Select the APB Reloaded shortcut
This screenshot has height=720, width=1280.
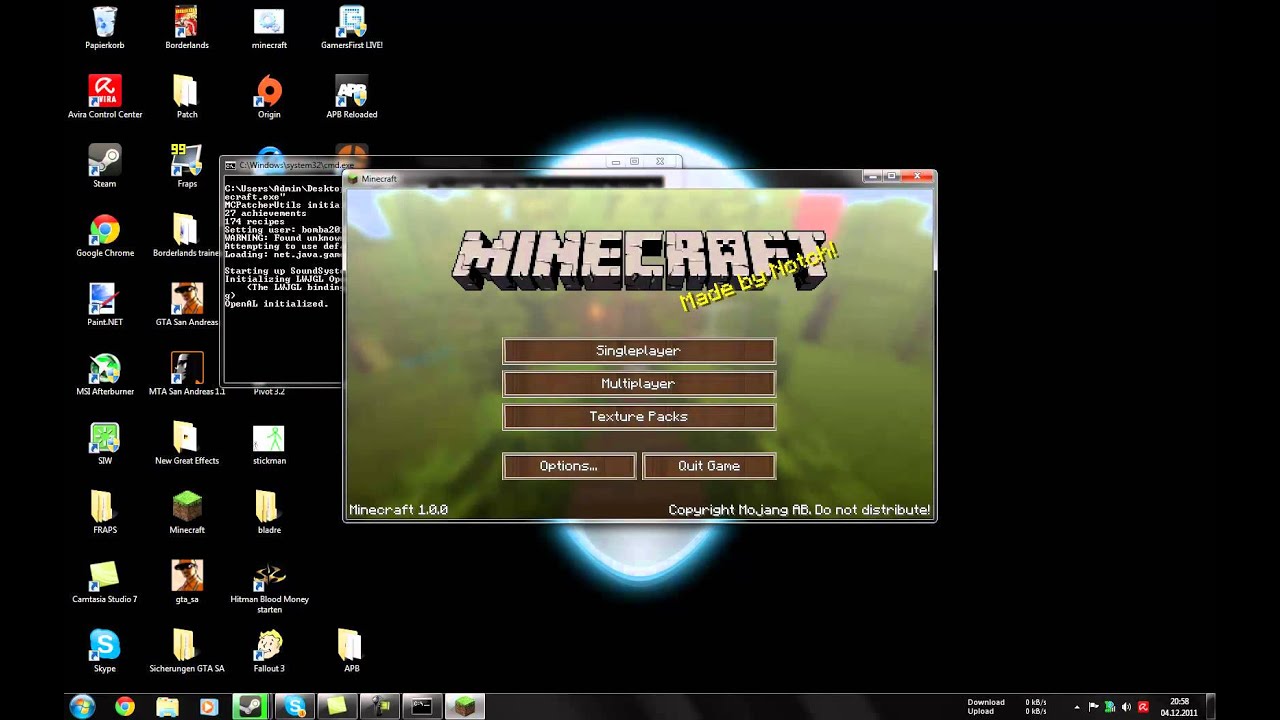(x=352, y=97)
